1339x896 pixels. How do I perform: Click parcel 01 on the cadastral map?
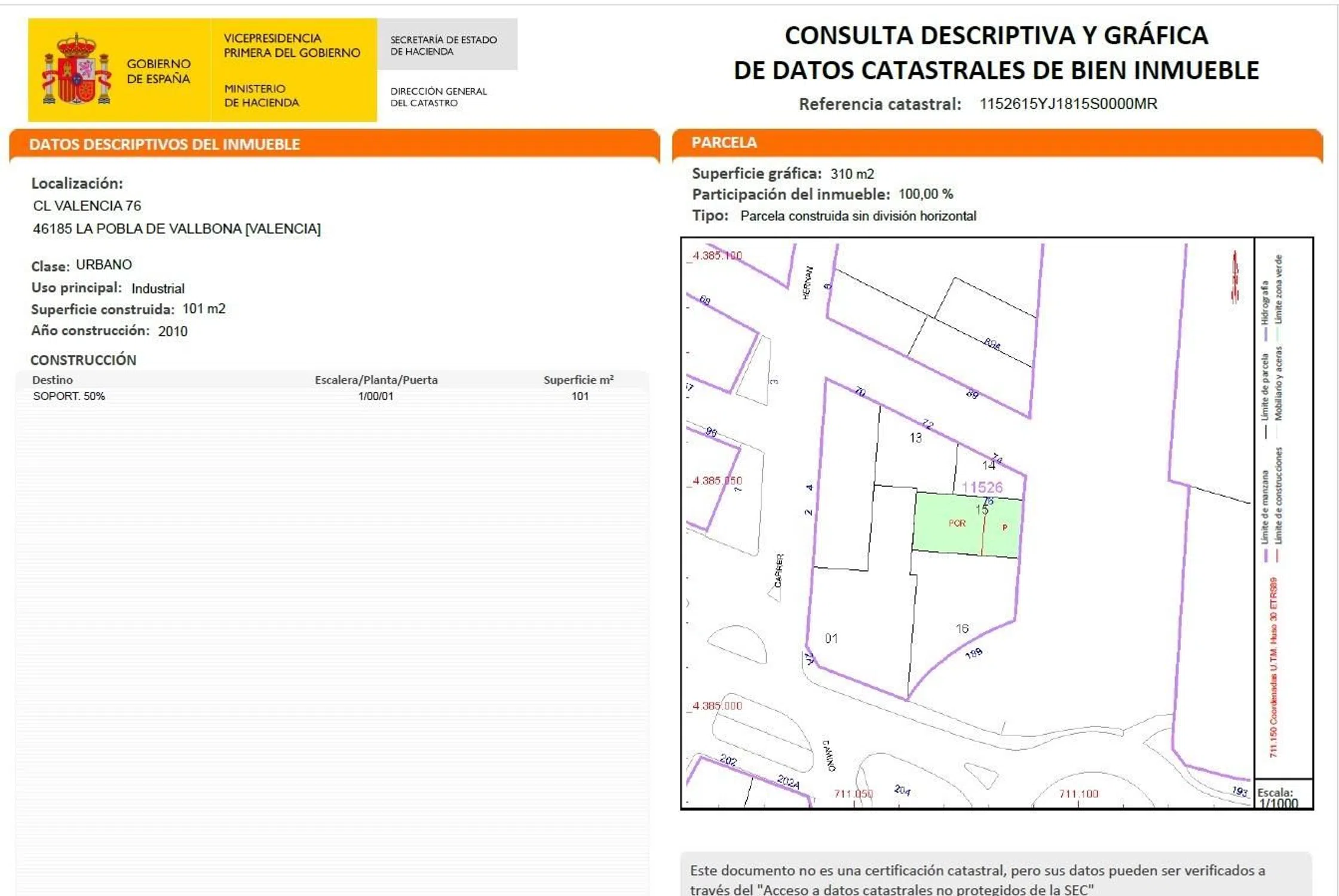point(831,639)
